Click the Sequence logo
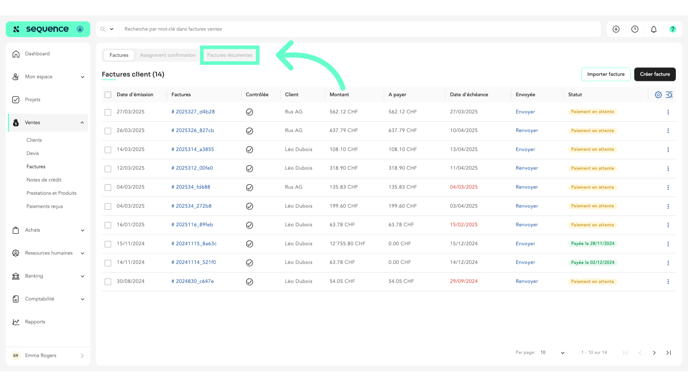 point(47,29)
